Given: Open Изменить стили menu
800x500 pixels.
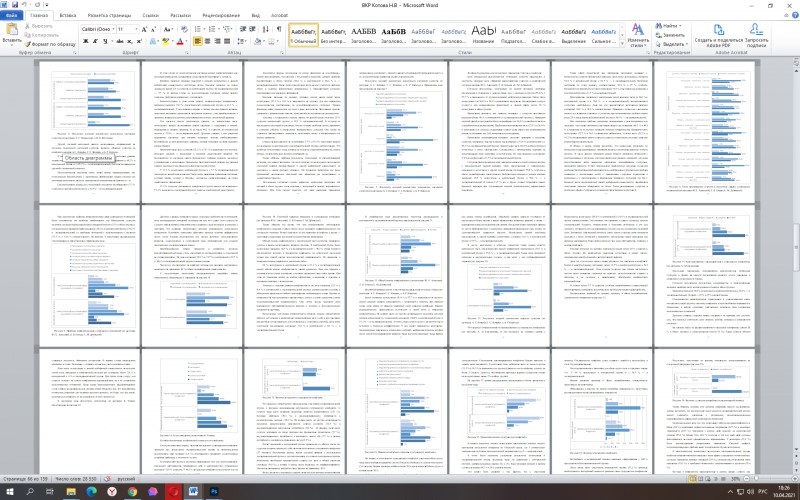Looking at the screenshot, I should click(638, 34).
